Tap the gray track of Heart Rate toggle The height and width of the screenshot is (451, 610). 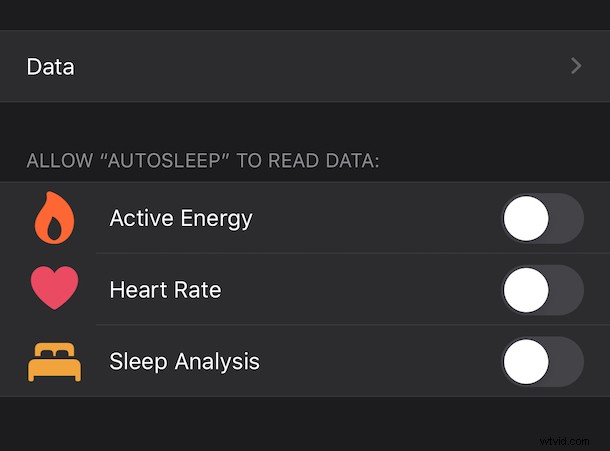click(x=566, y=290)
